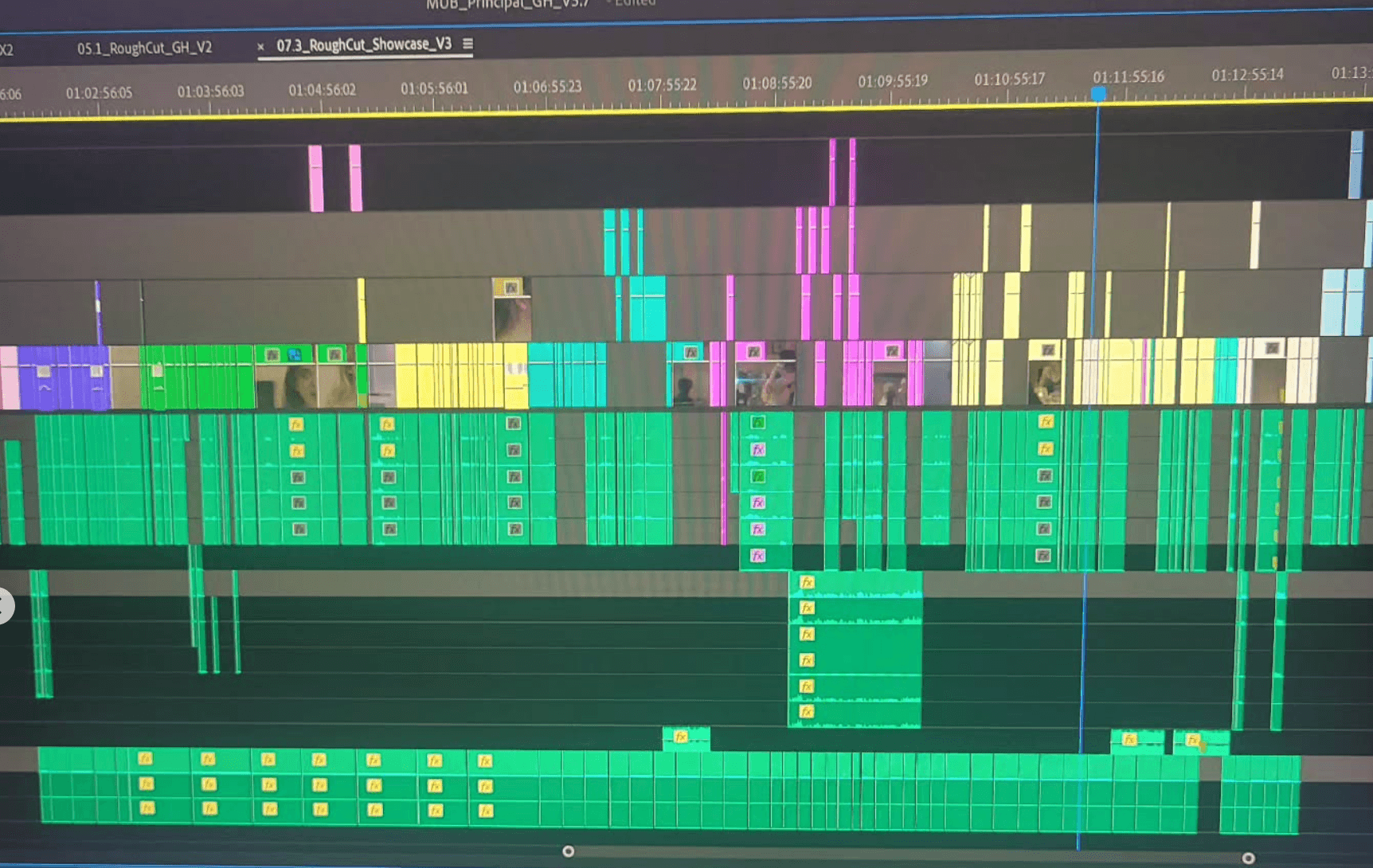This screenshot has height=868, width=1373.
Task: Select large cyan clip below 01:07:55:22
Action: (647, 307)
